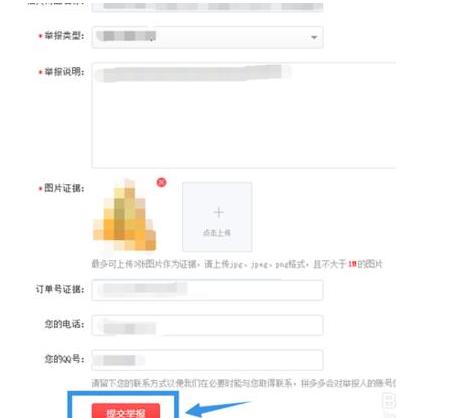Remove the uploaded evidence image with red X

[161, 182]
